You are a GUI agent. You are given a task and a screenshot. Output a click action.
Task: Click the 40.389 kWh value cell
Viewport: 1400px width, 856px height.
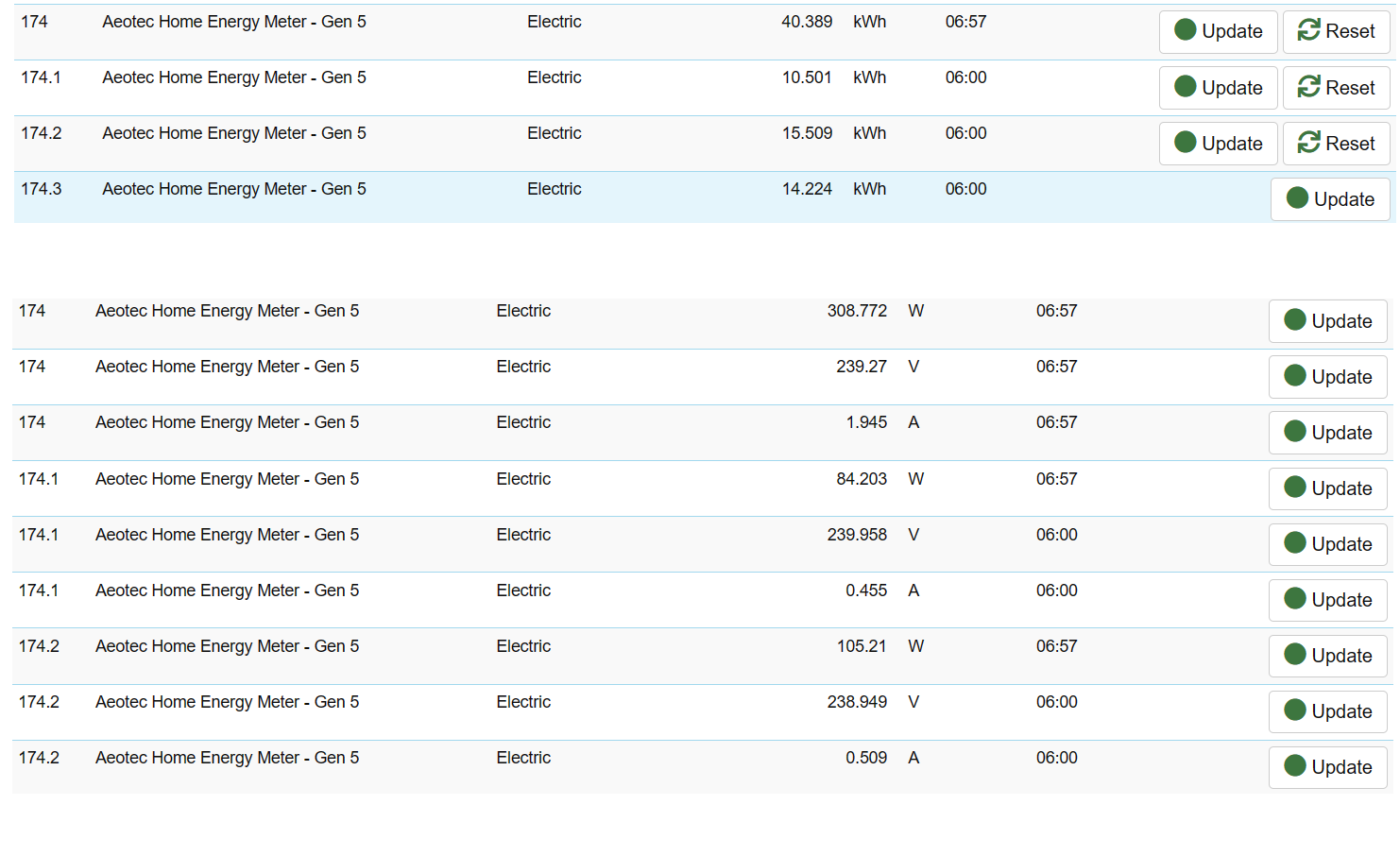point(806,22)
